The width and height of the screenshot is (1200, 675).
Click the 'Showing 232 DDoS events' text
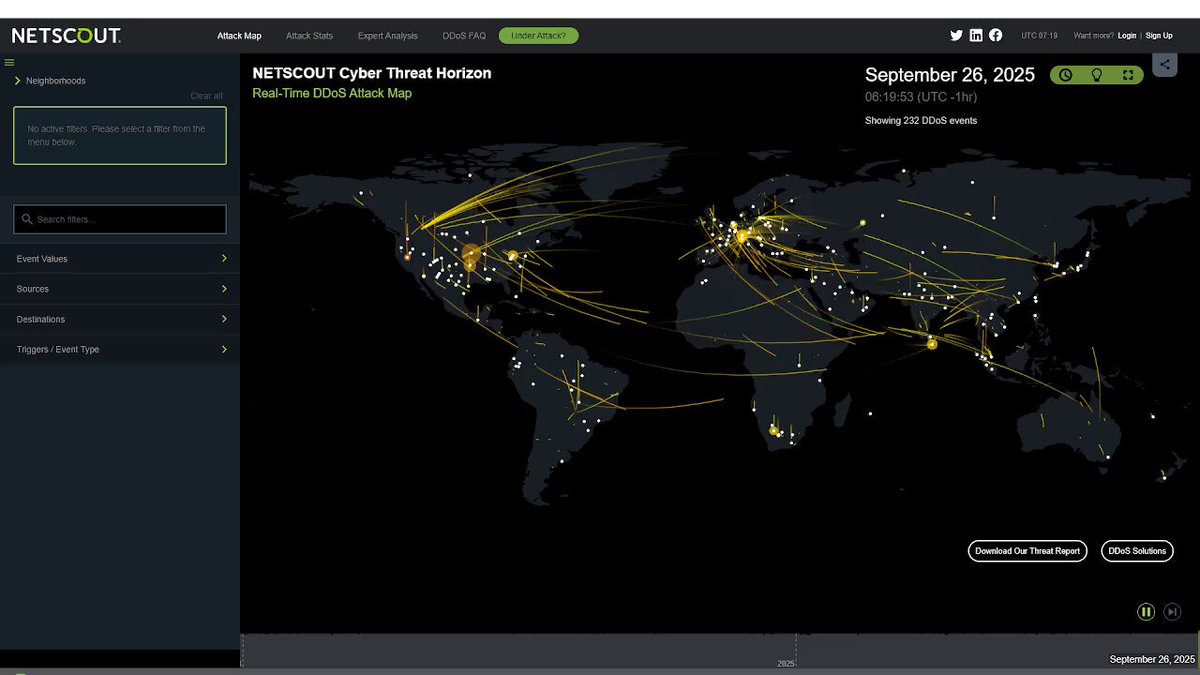(x=921, y=121)
